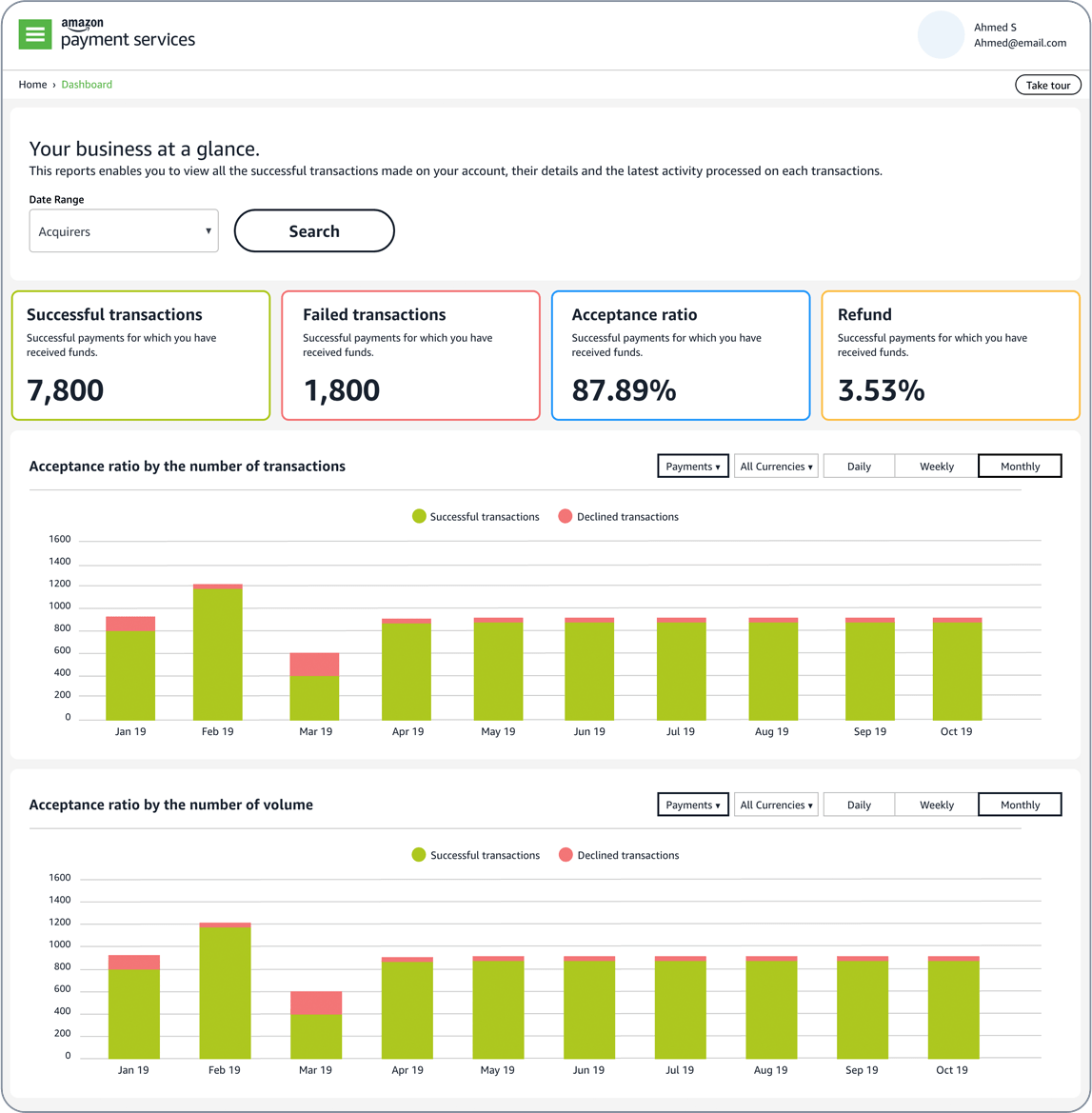Click Feb 19 bar in volume chart
The image size is (1092, 1113).
pos(225,991)
